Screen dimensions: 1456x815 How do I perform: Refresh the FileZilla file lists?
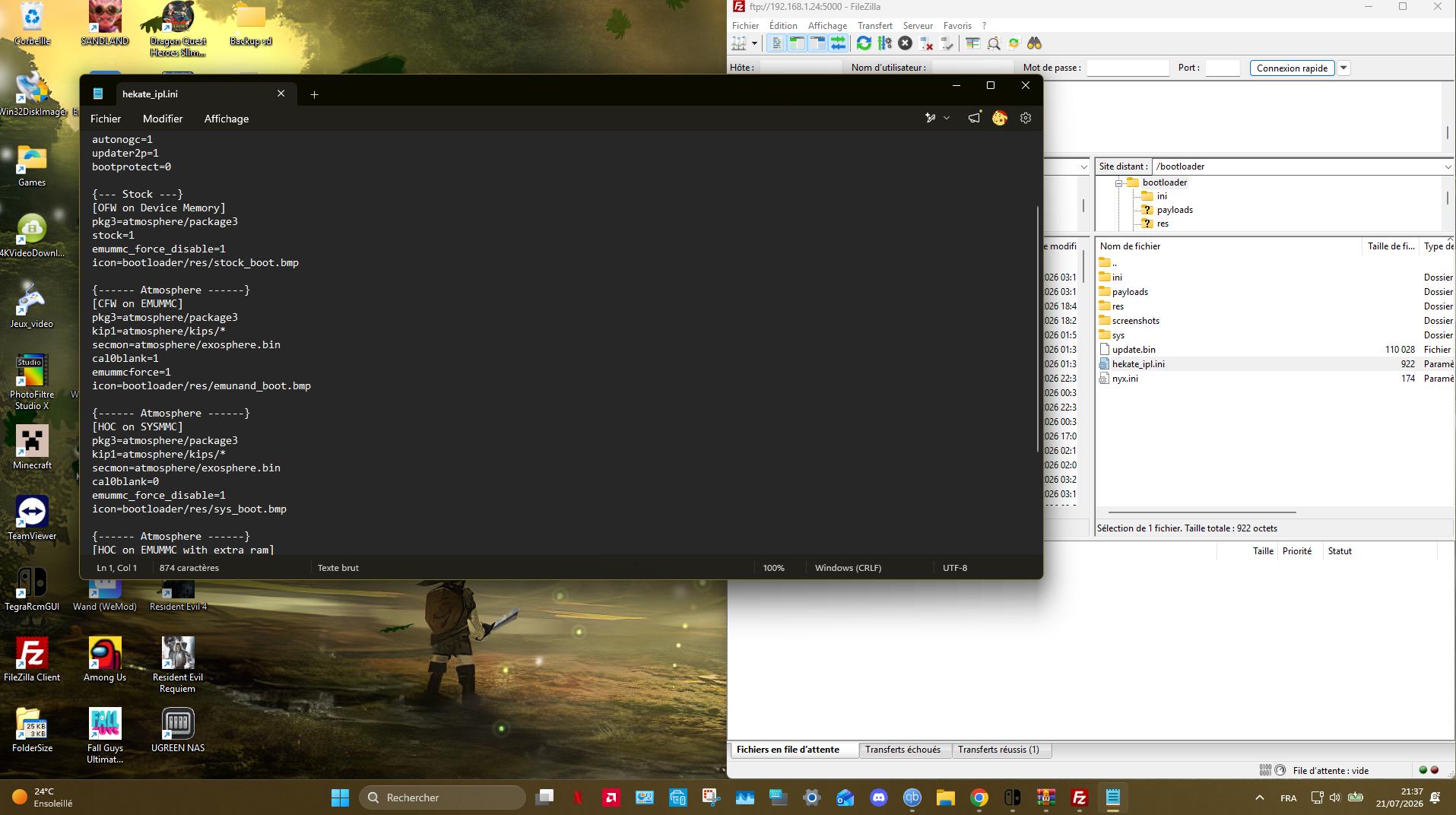(x=864, y=43)
